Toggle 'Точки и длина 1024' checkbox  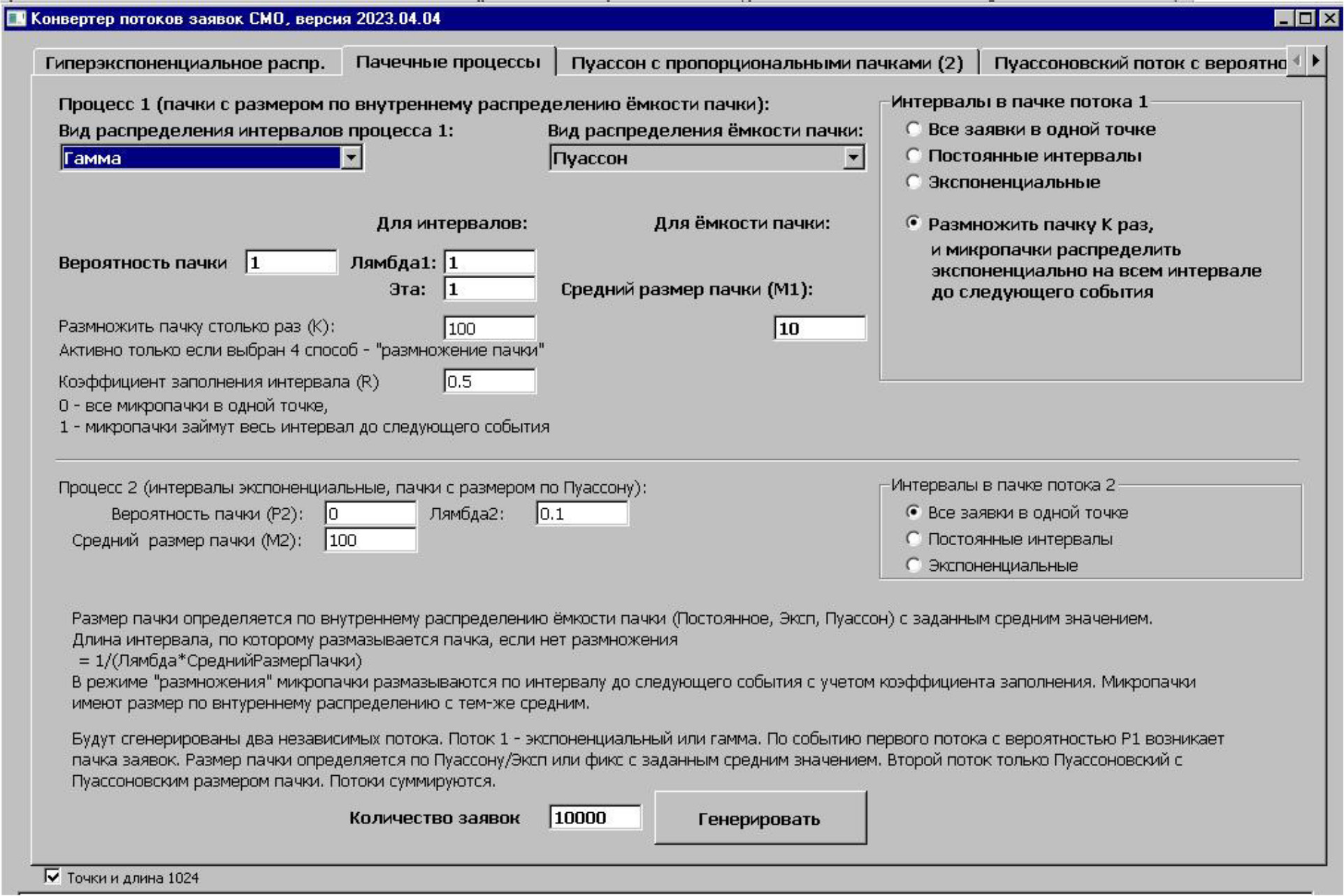coord(53,876)
